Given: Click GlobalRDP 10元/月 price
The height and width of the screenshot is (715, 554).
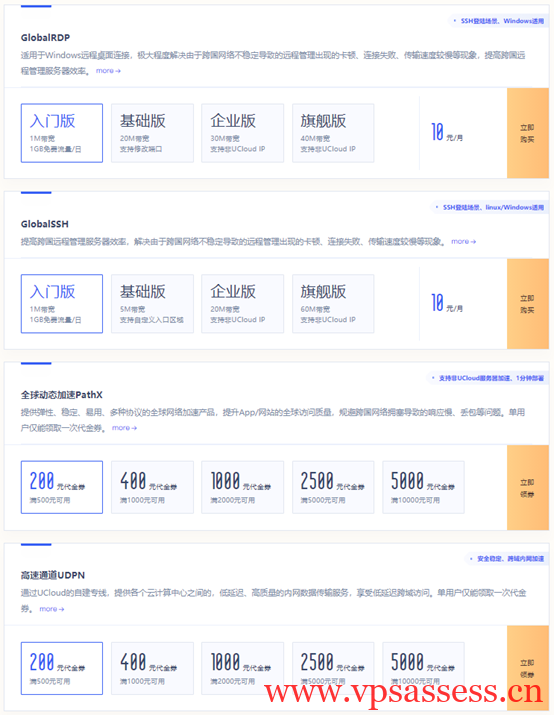Looking at the screenshot, I should 447,133.
